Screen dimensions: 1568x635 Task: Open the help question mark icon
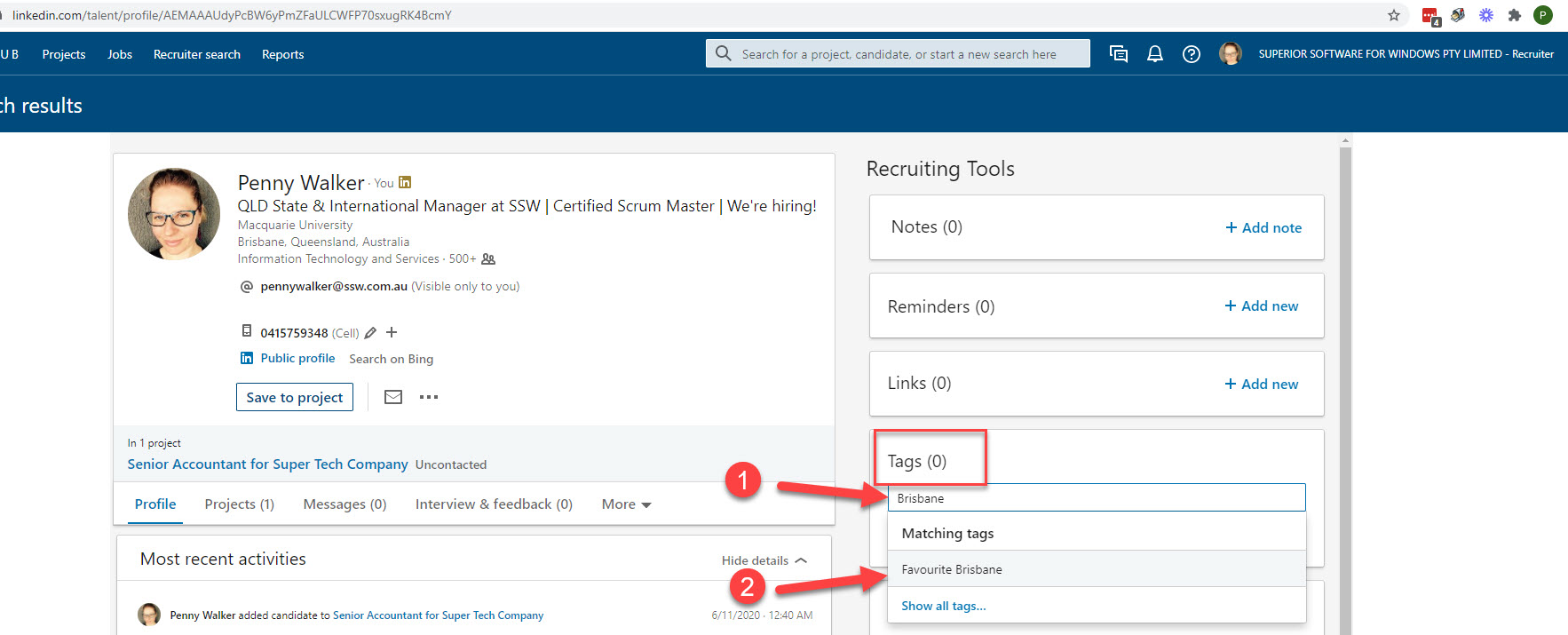click(1192, 54)
